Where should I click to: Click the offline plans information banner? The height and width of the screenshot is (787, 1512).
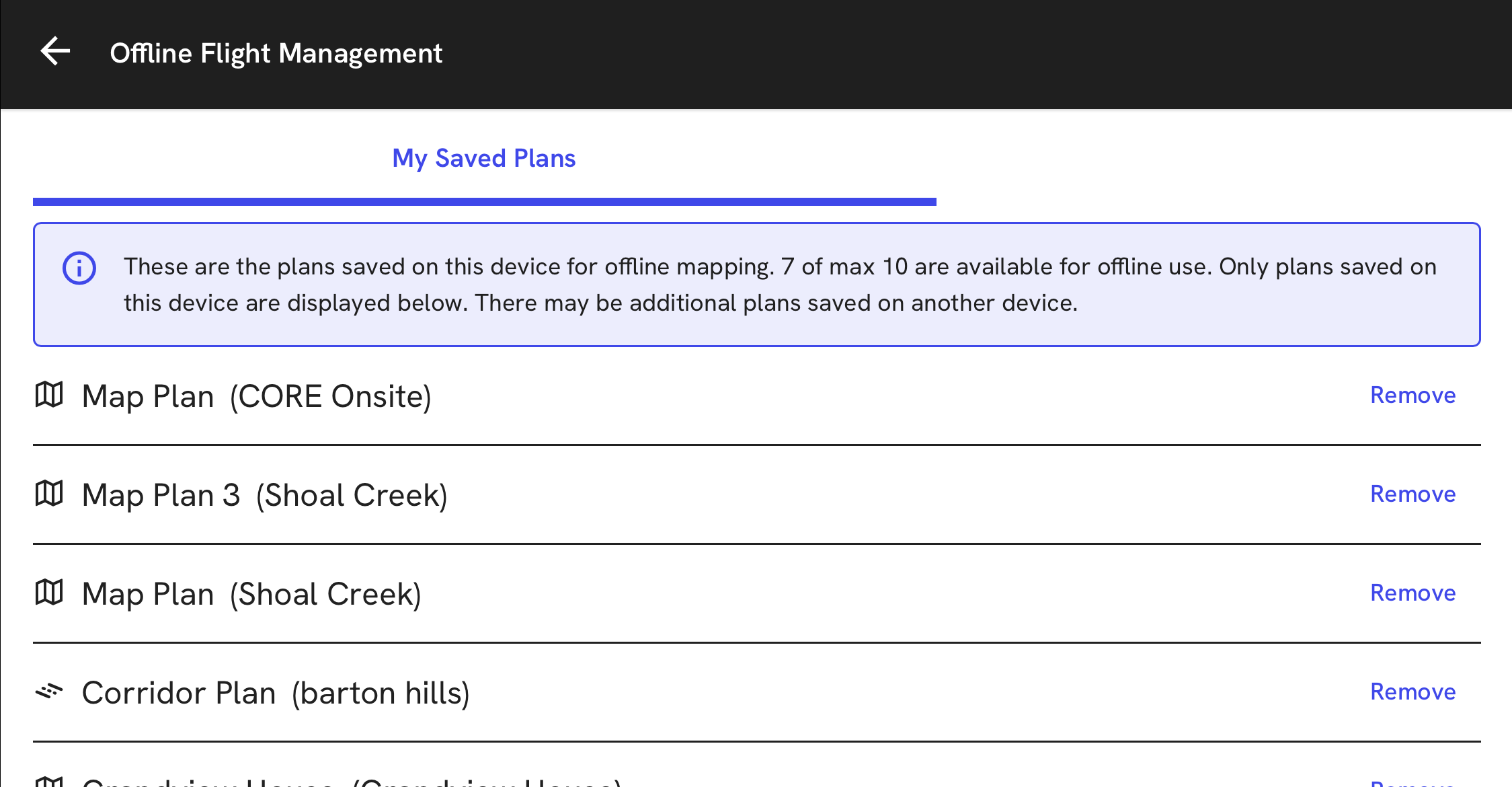[756, 284]
